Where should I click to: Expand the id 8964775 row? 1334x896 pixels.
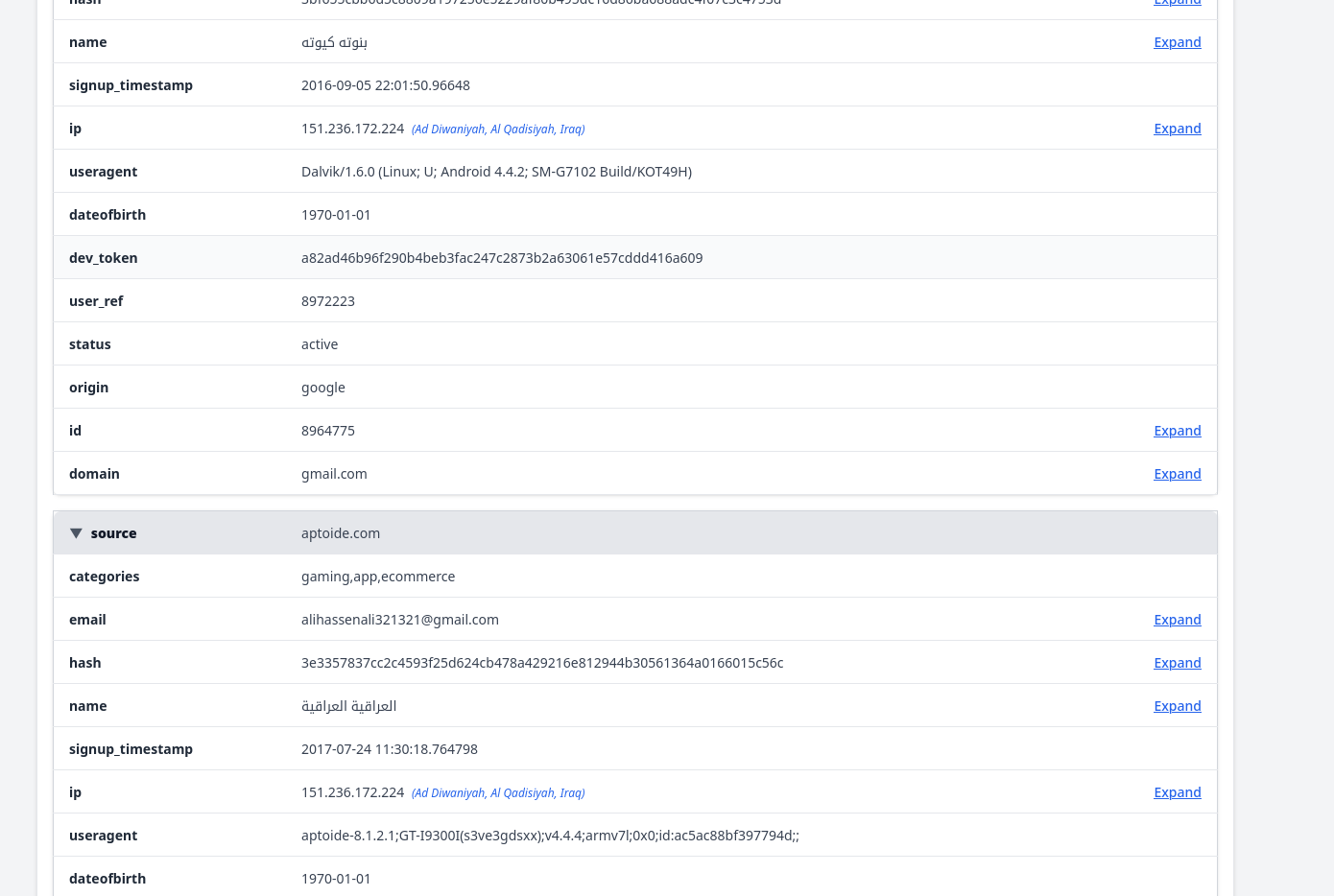pos(1177,431)
